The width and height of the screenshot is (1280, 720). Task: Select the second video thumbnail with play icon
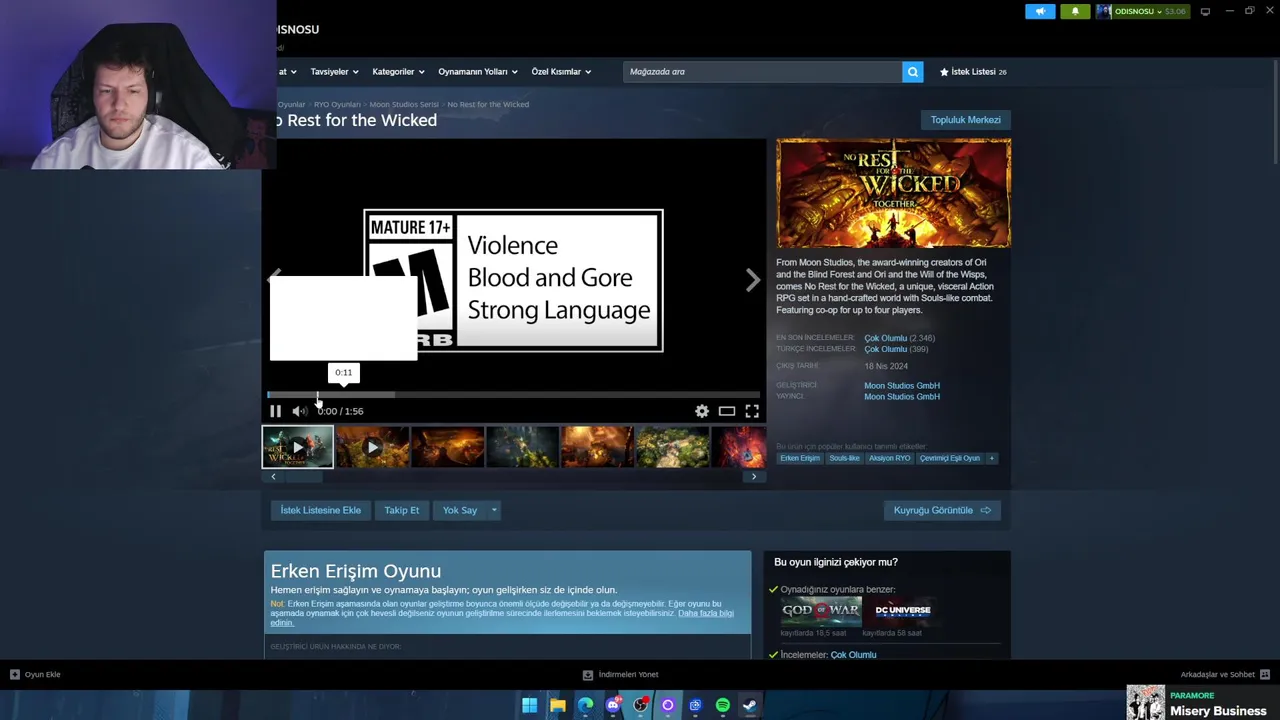click(373, 447)
